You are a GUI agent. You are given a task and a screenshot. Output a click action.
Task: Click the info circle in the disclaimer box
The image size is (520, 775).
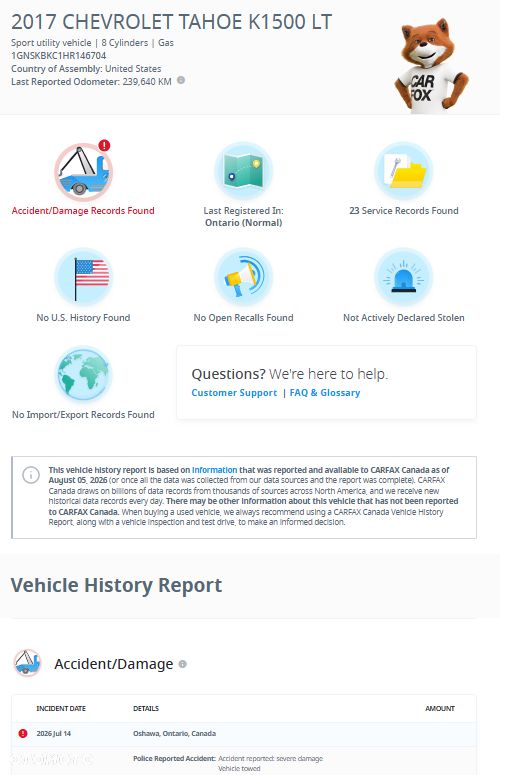click(x=31, y=475)
